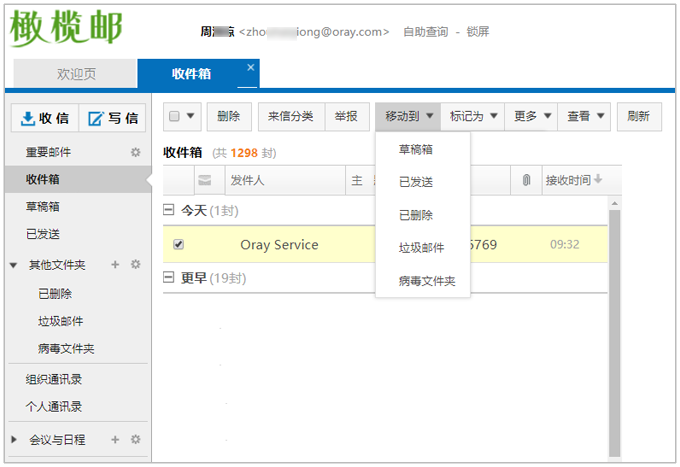This screenshot has height=467, width=680.
Task: Open settings gear for 其他文件夹
Action: (136, 265)
